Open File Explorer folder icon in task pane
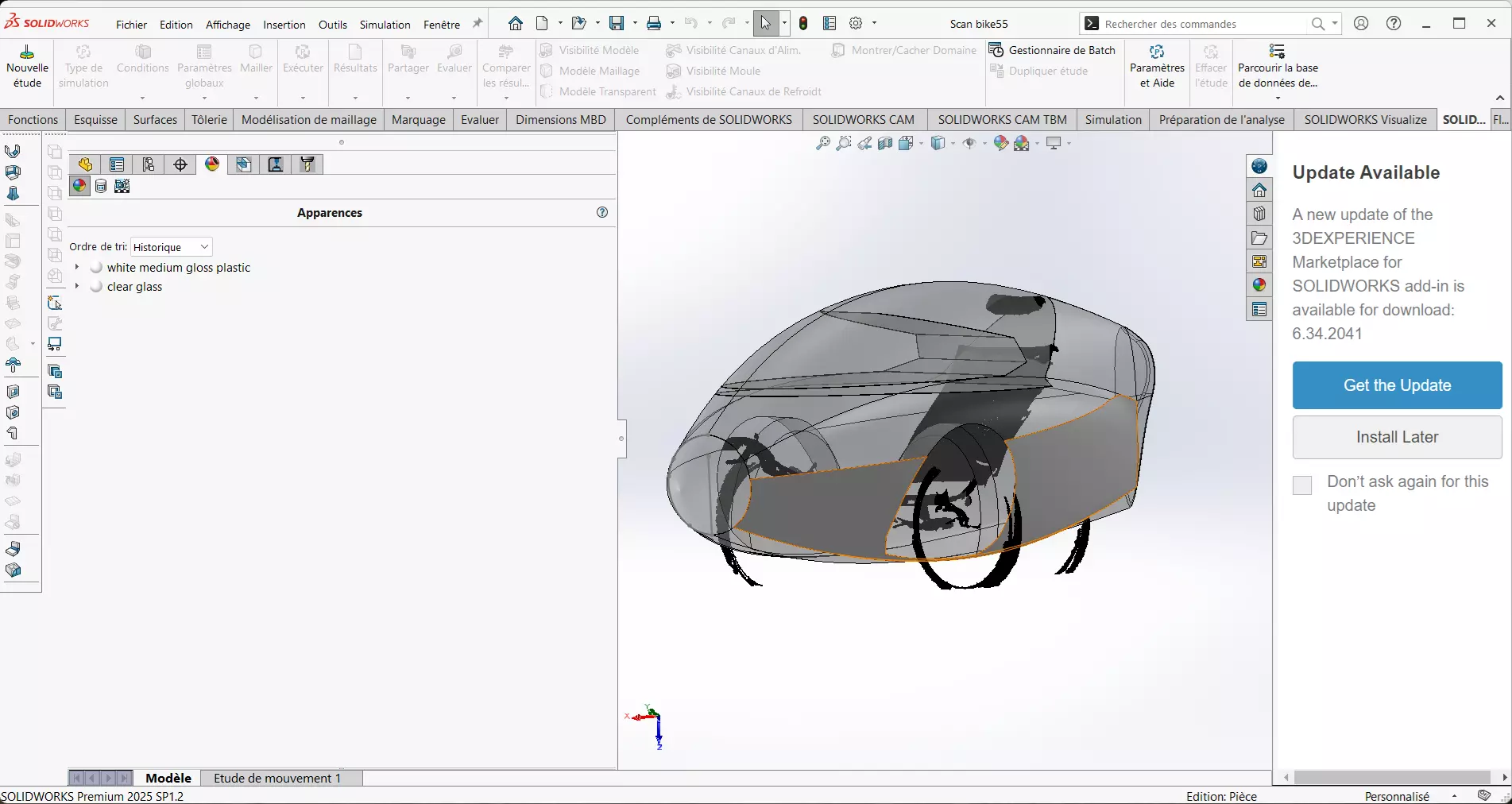This screenshot has height=804, width=1512. [1259, 238]
